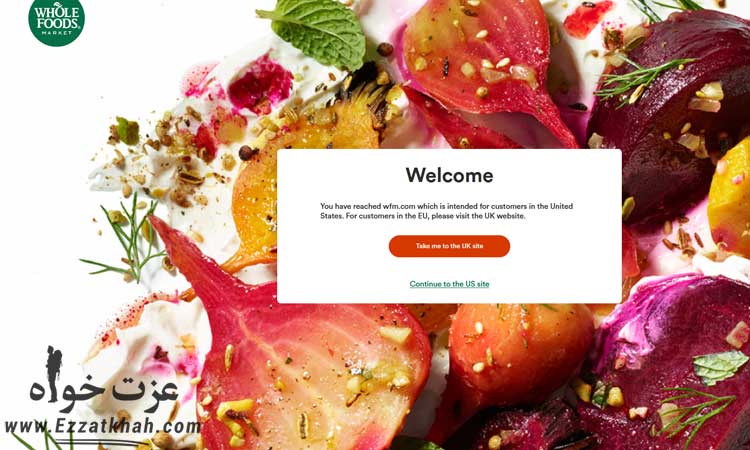Click the dill sprig at top right
The height and width of the screenshot is (450, 750).
pyautogui.click(x=641, y=79)
